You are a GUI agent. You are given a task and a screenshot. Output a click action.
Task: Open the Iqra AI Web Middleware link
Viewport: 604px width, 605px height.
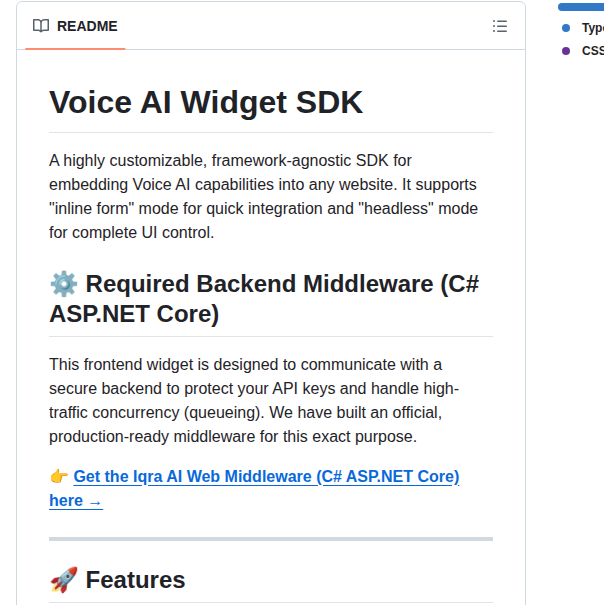(254, 488)
